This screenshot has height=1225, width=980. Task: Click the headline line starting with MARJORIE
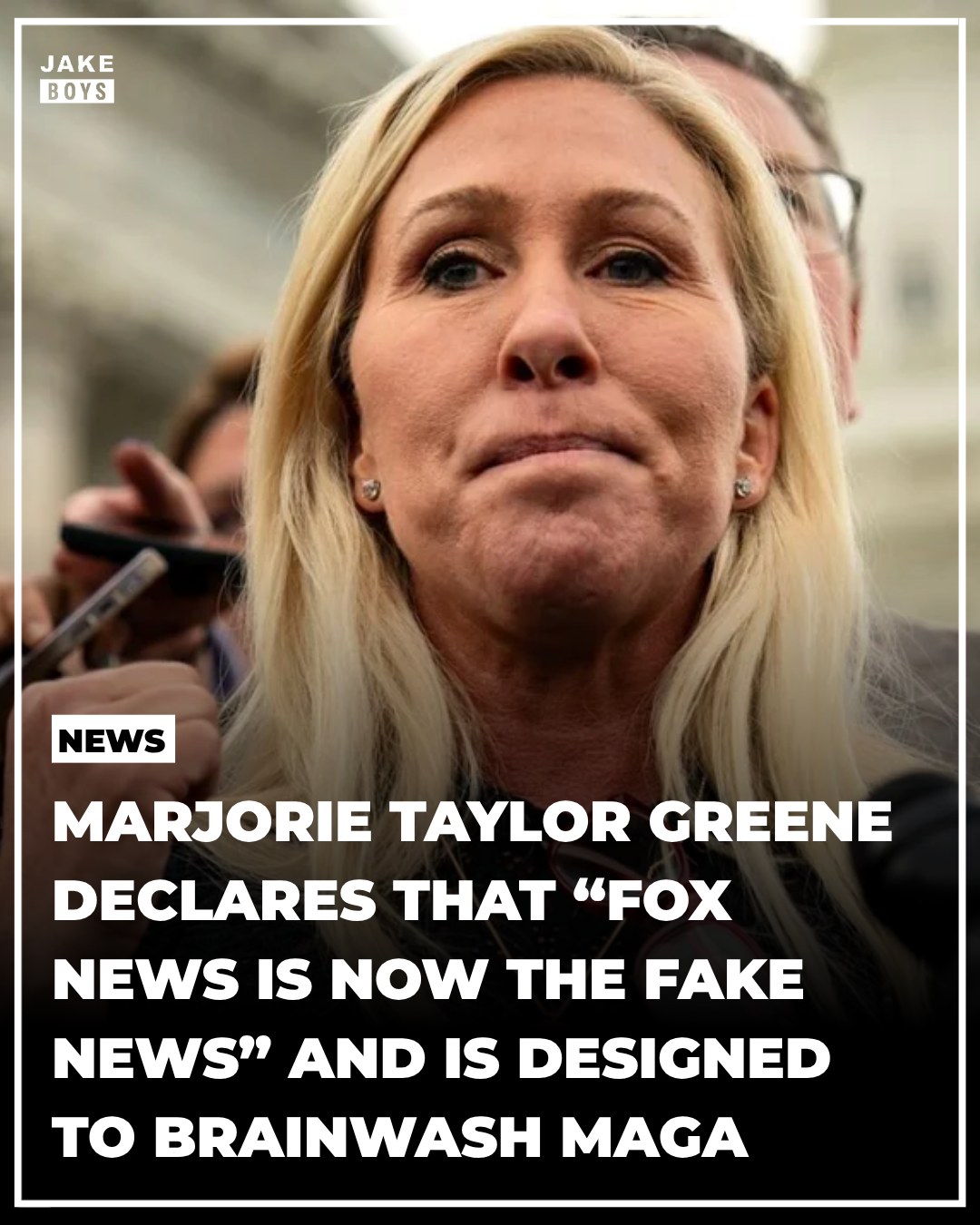473,822
